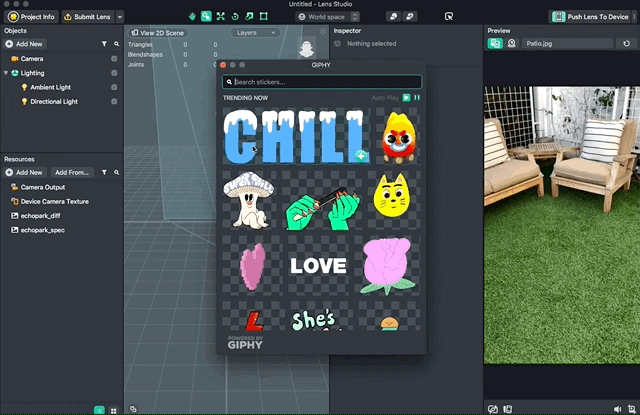Viewport: 640px width, 415px height.
Task: Click the GIPHY search stickers field
Action: pyautogui.click(x=322, y=82)
